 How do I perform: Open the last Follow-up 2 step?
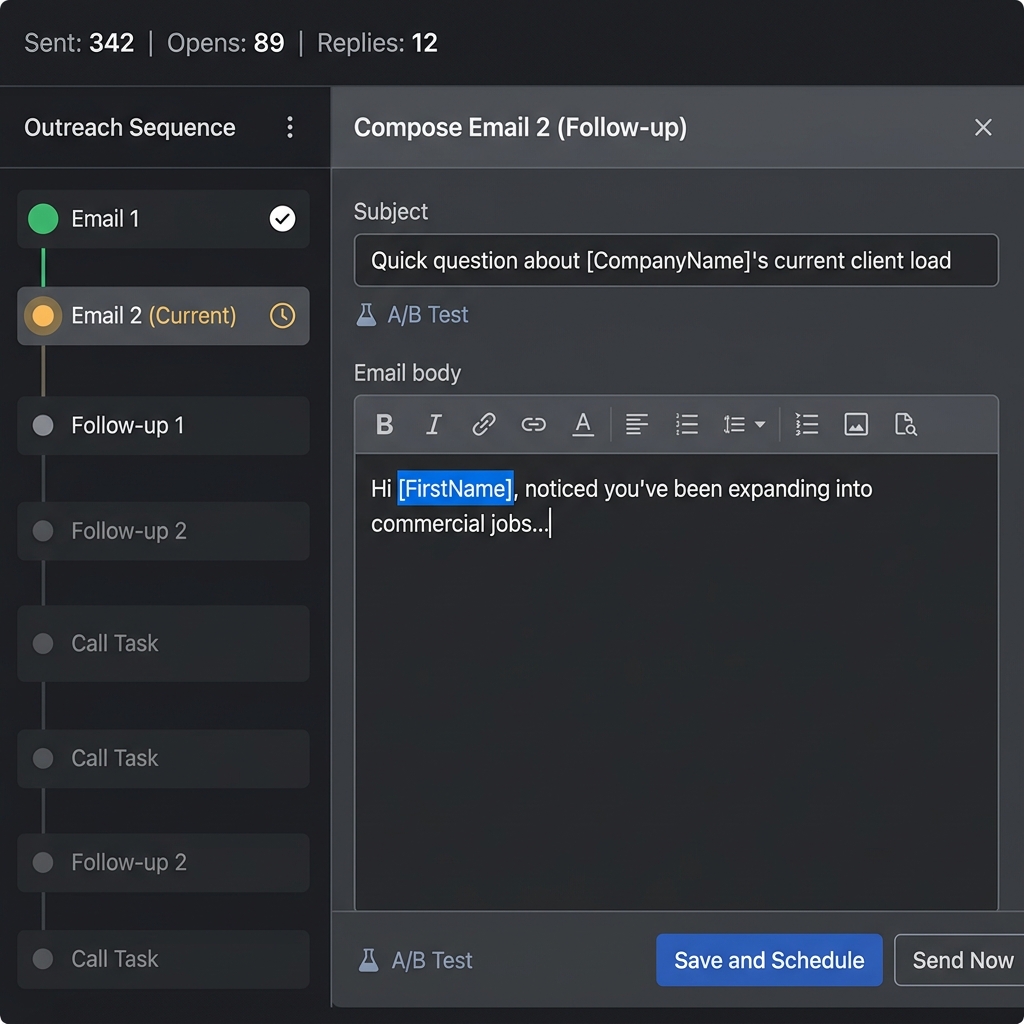tap(163, 863)
